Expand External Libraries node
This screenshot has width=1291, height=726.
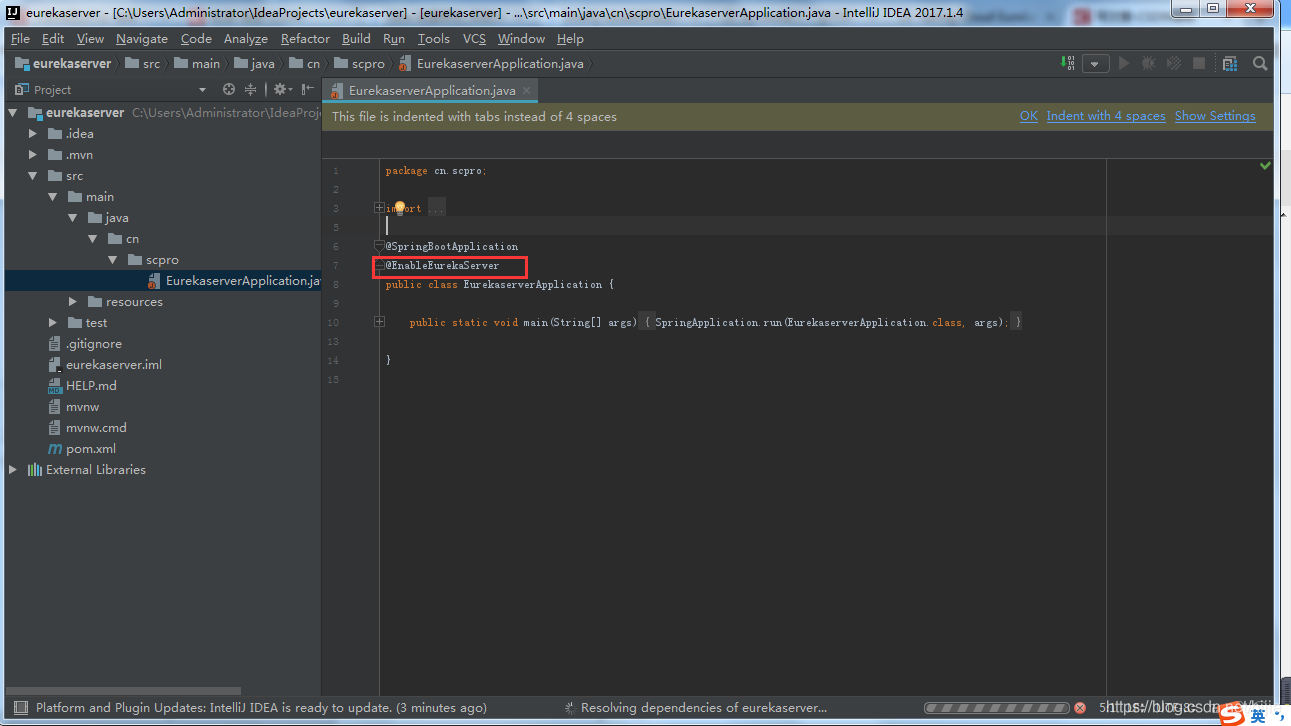13,470
